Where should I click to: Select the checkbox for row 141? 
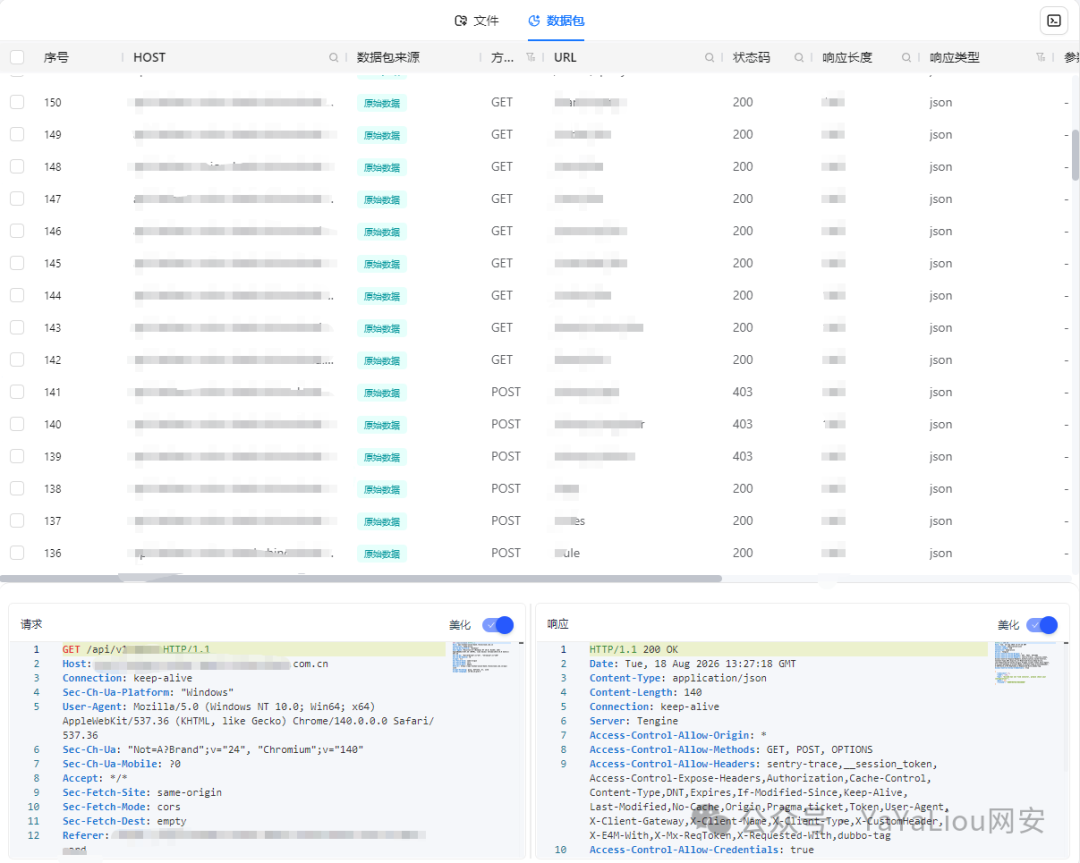pos(17,392)
